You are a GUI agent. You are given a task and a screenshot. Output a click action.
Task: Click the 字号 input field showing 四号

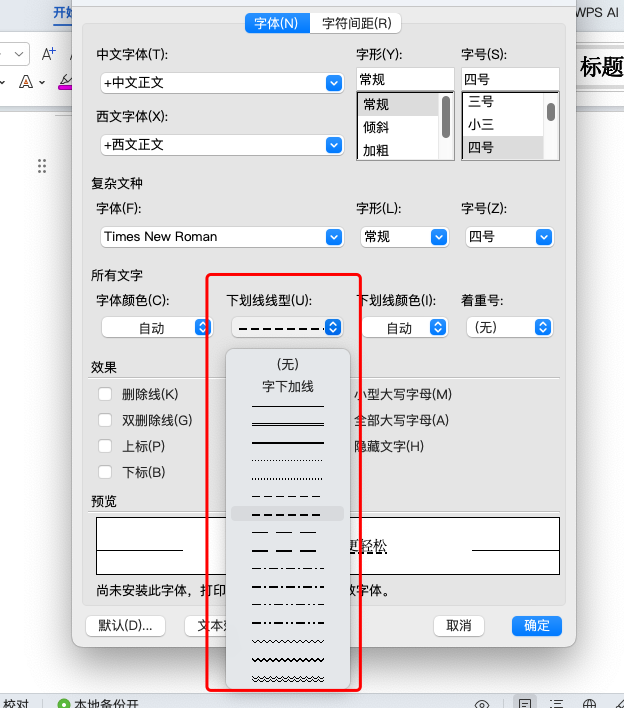510,79
